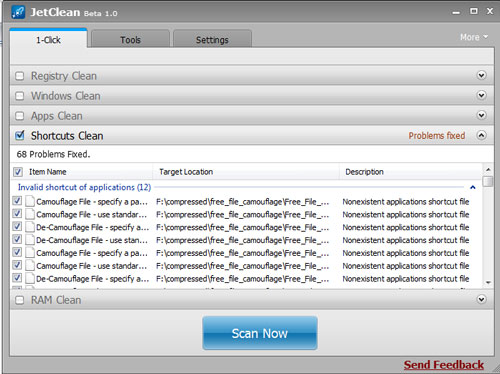Enable the Registry Clean checkbox
Image resolution: width=500 pixels, height=374 pixels.
(20, 76)
